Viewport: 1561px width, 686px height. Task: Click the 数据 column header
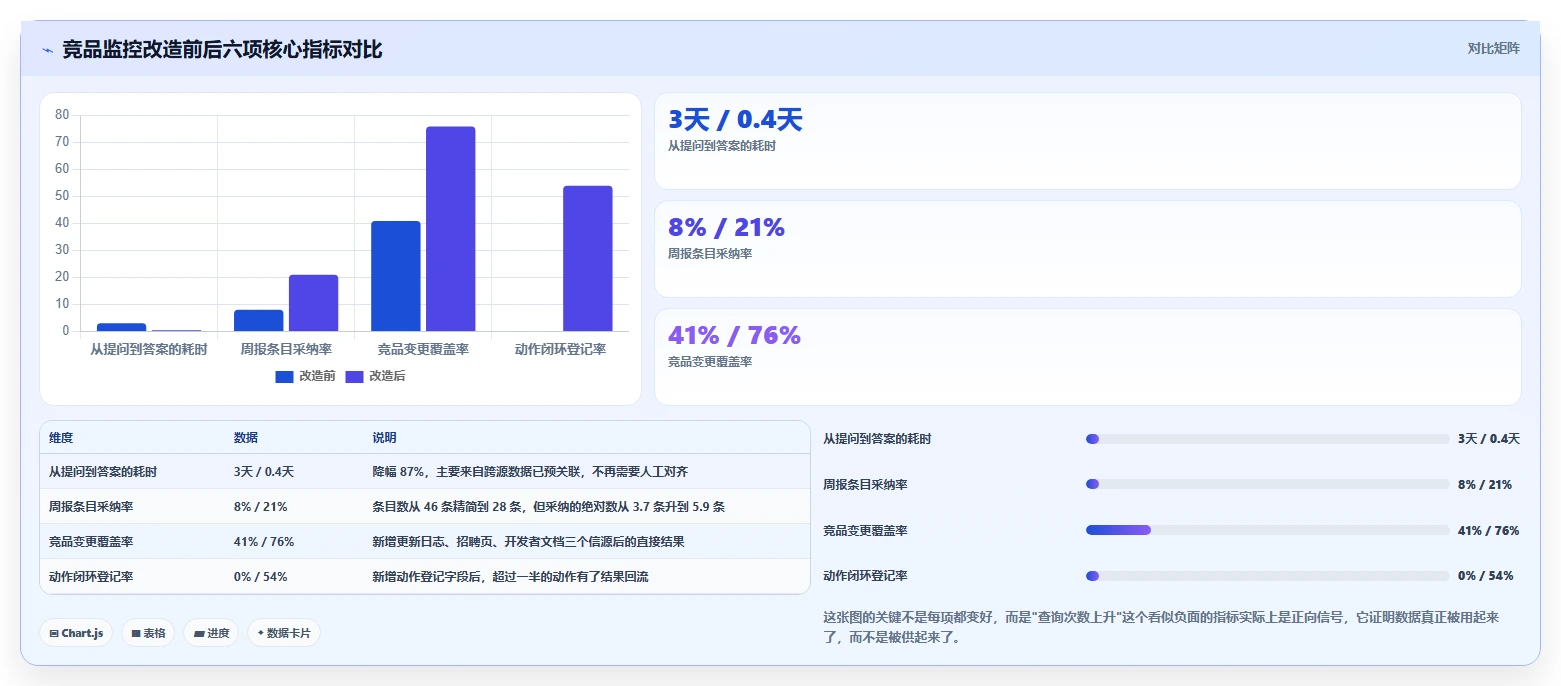[246, 438]
